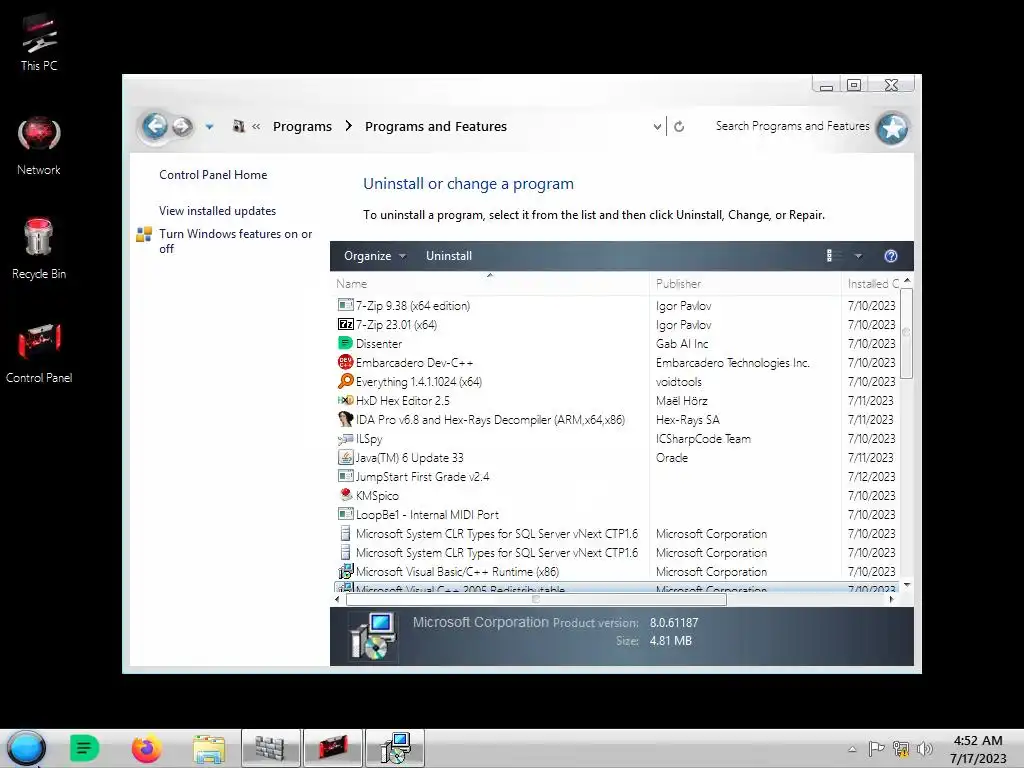Expand the chevron after Programs breadcrumb
The height and width of the screenshot is (768, 1024).
(349, 125)
